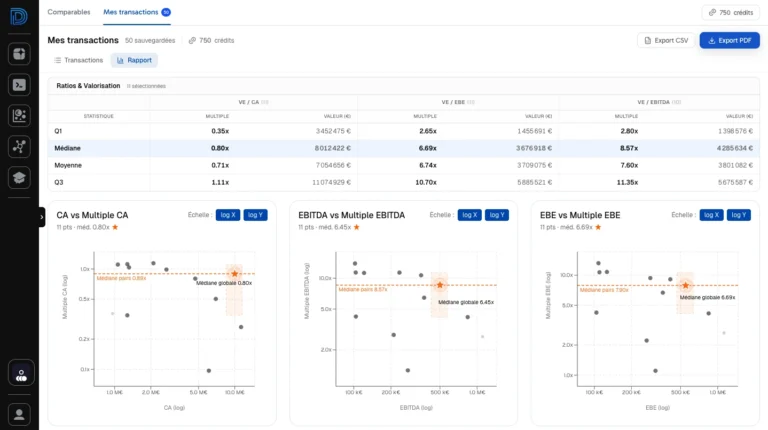Toggle log Y on EBITDA vs Multiple EBITDA chart
The width and height of the screenshot is (768, 430).
[497, 215]
